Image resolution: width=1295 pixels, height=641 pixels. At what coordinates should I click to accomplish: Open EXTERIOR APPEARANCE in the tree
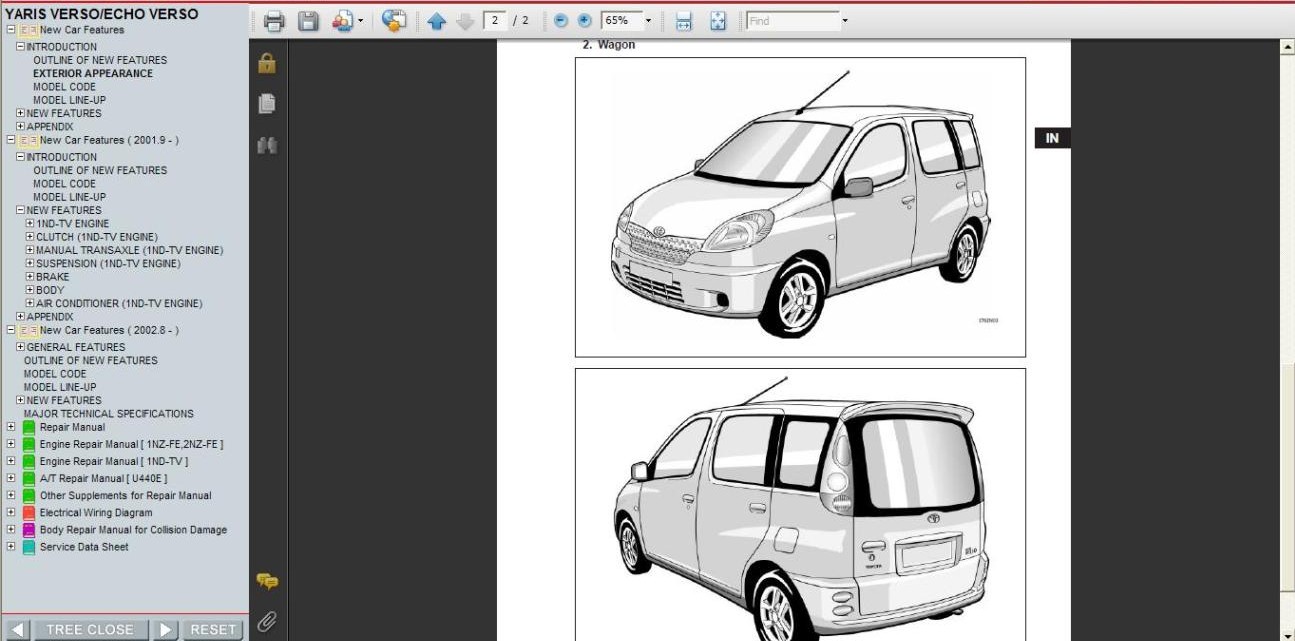93,73
